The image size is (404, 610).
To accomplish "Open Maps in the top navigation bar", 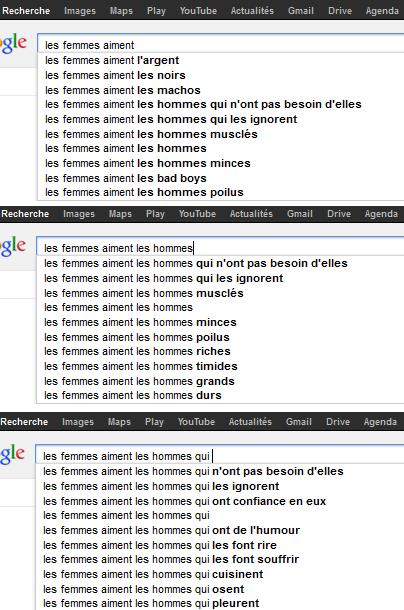I will pos(121,11).
